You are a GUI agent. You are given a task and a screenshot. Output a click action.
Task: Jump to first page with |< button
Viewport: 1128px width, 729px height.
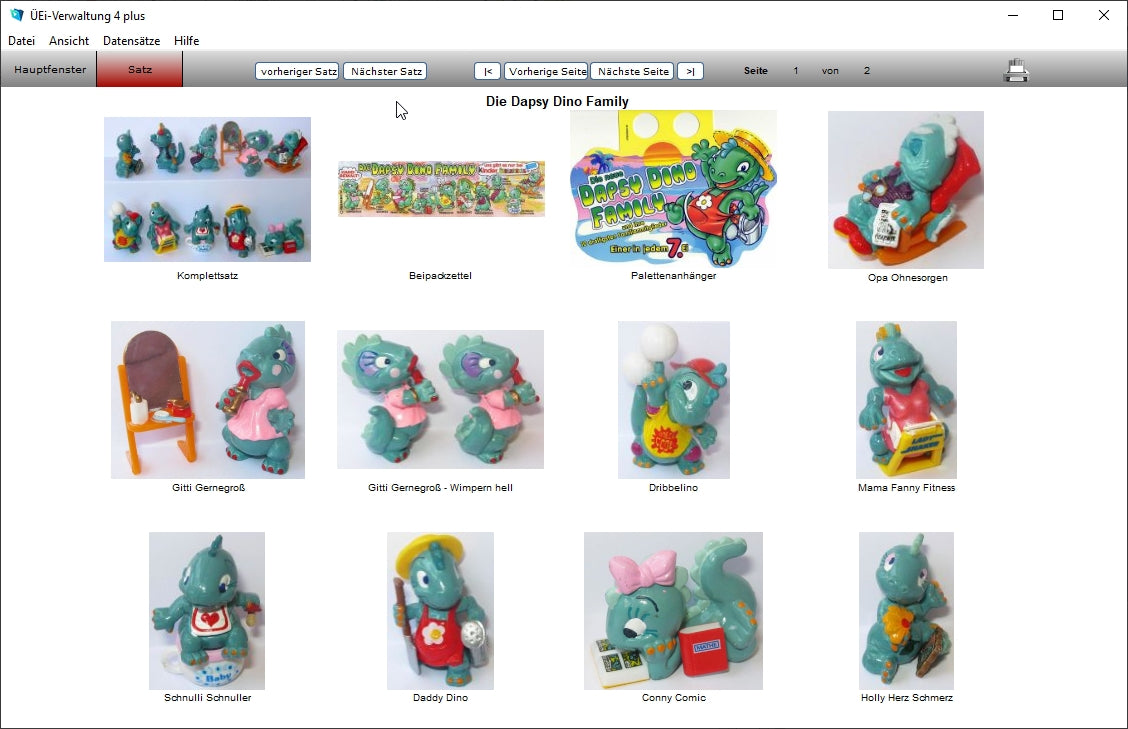(x=487, y=71)
